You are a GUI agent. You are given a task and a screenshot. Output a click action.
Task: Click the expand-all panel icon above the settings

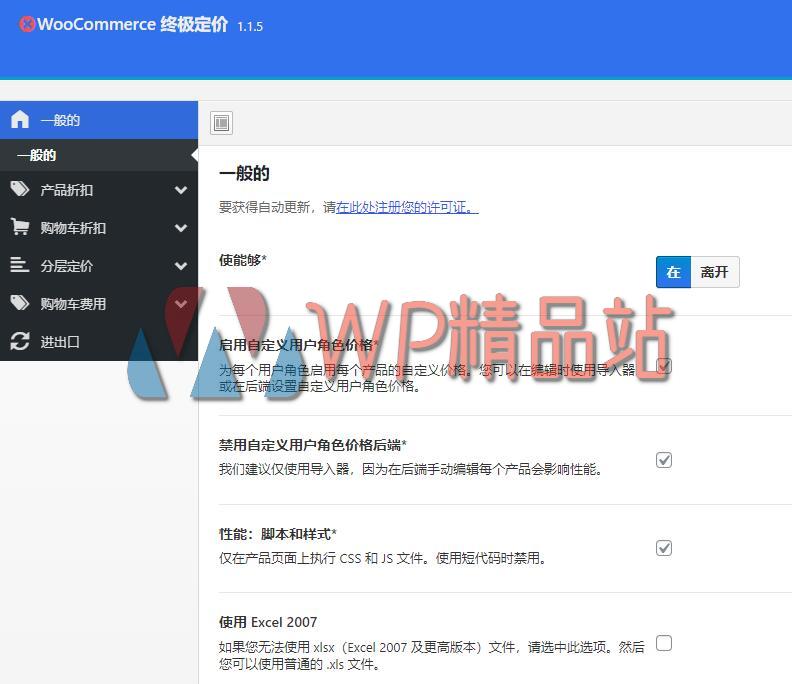(x=221, y=123)
